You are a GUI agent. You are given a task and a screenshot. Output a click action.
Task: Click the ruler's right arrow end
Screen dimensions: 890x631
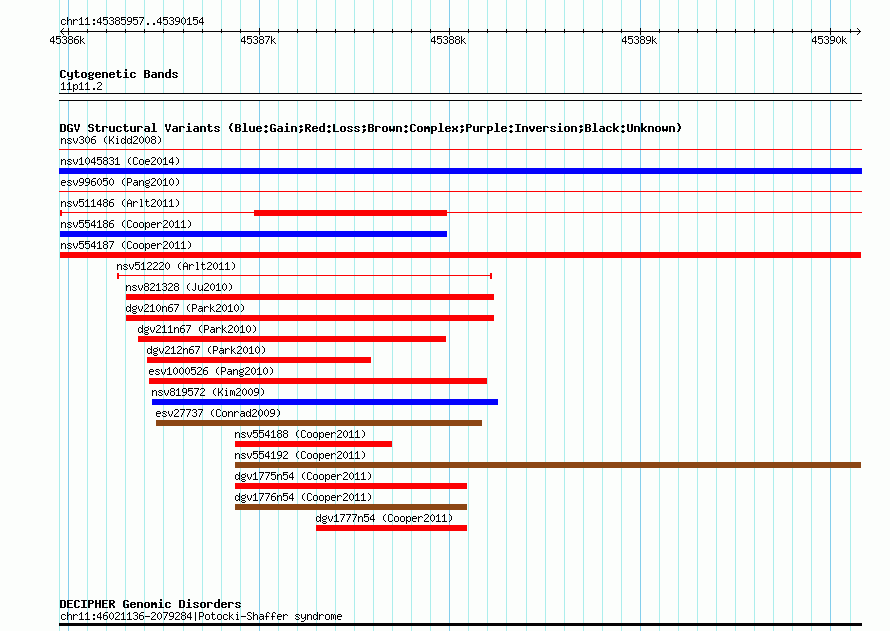tap(859, 31)
